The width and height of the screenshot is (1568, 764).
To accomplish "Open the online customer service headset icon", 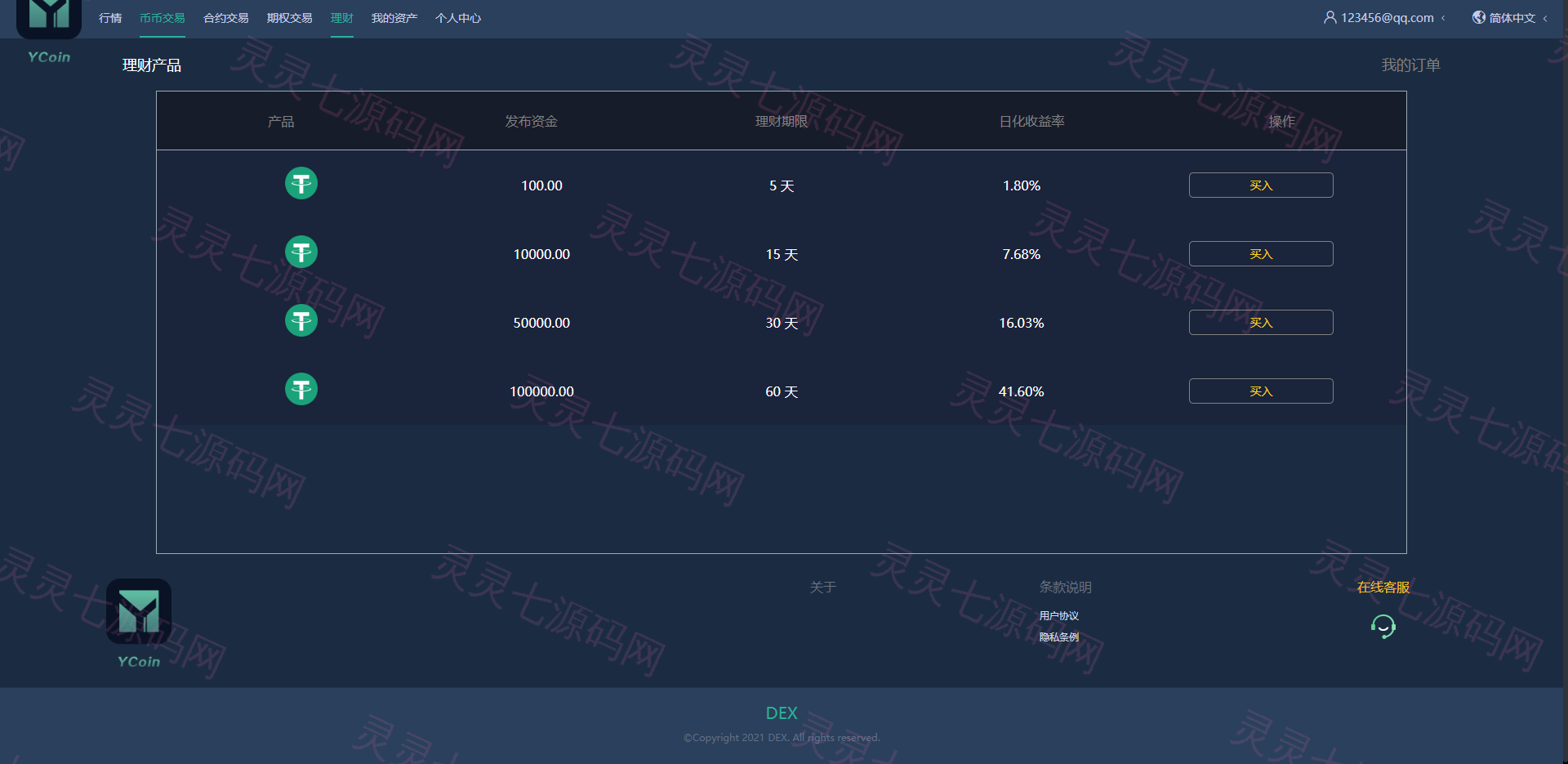I will (x=1383, y=627).
